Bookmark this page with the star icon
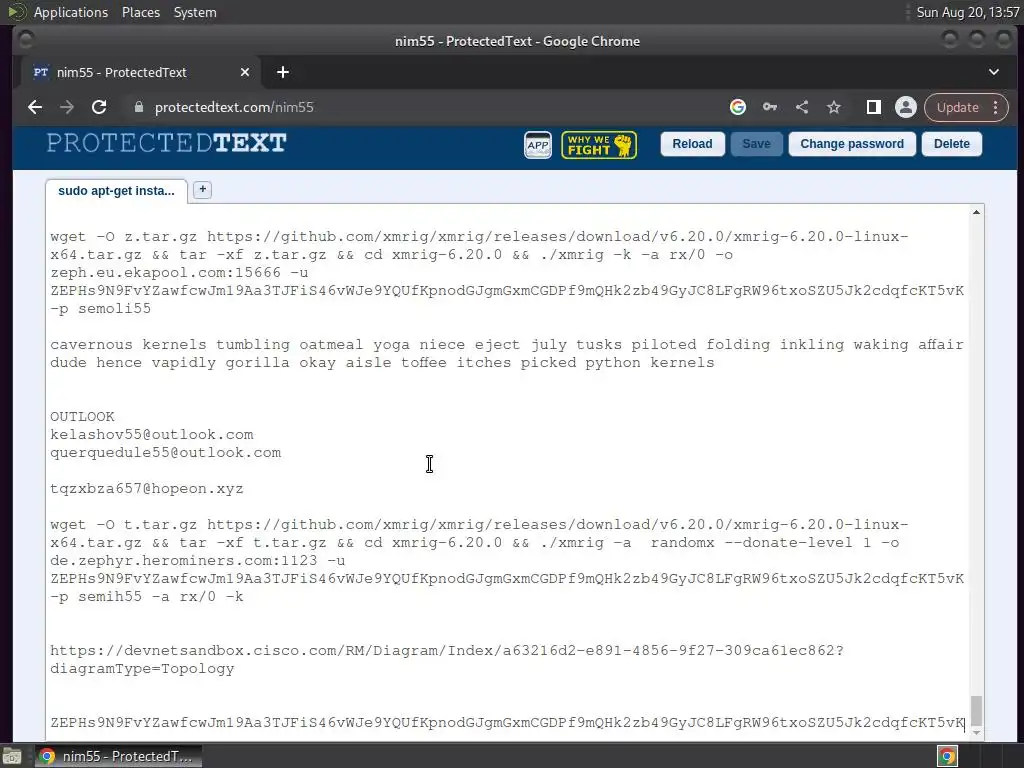1024x768 pixels. pyautogui.click(x=834, y=107)
